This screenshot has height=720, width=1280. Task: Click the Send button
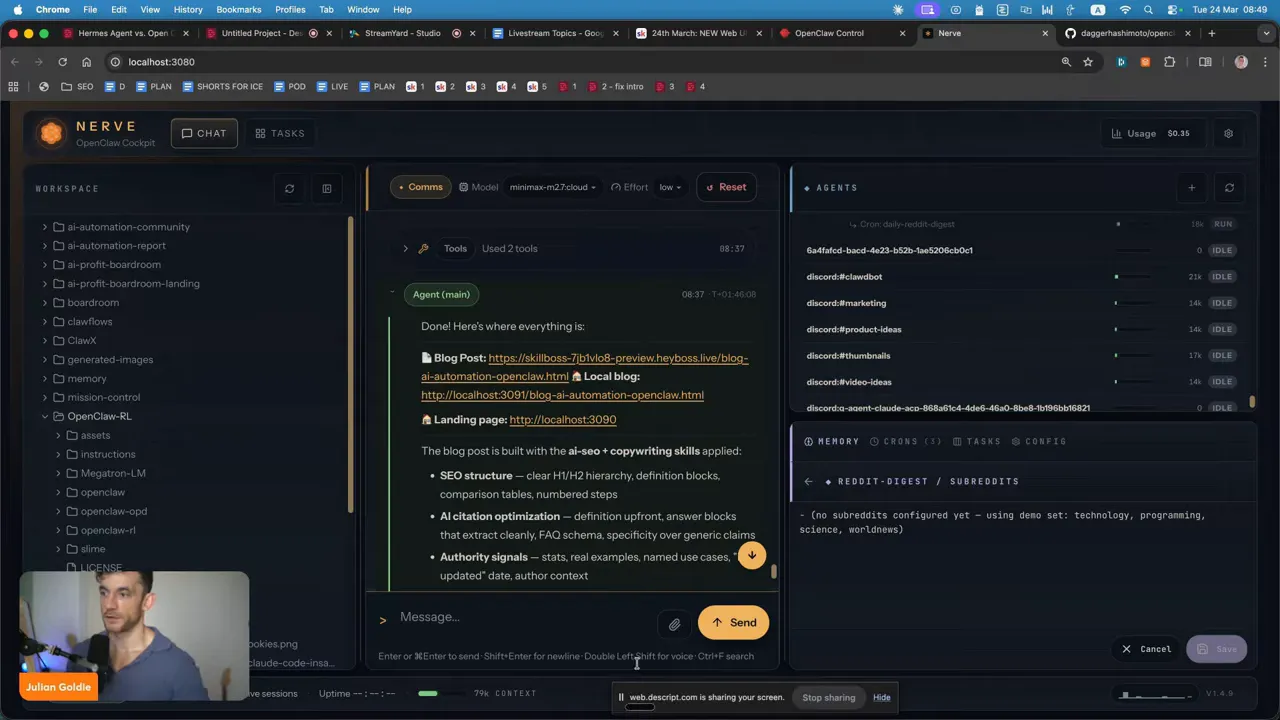(x=733, y=623)
